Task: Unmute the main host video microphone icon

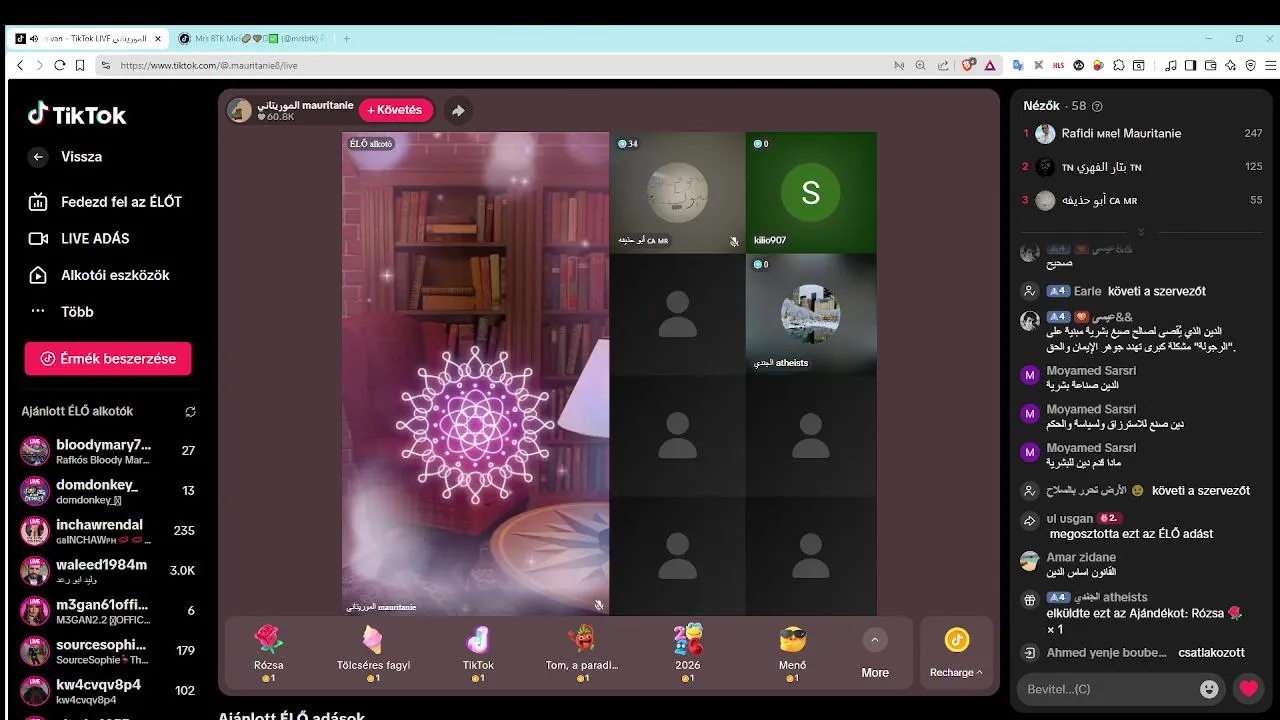Action: coord(598,605)
